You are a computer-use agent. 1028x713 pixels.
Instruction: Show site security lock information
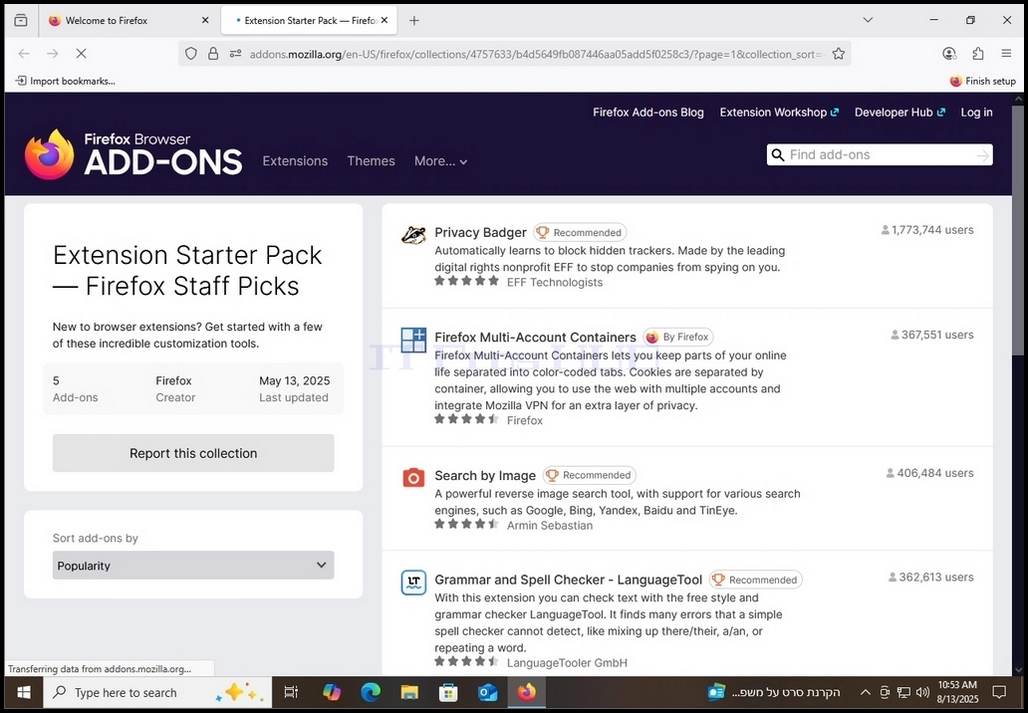[213, 54]
